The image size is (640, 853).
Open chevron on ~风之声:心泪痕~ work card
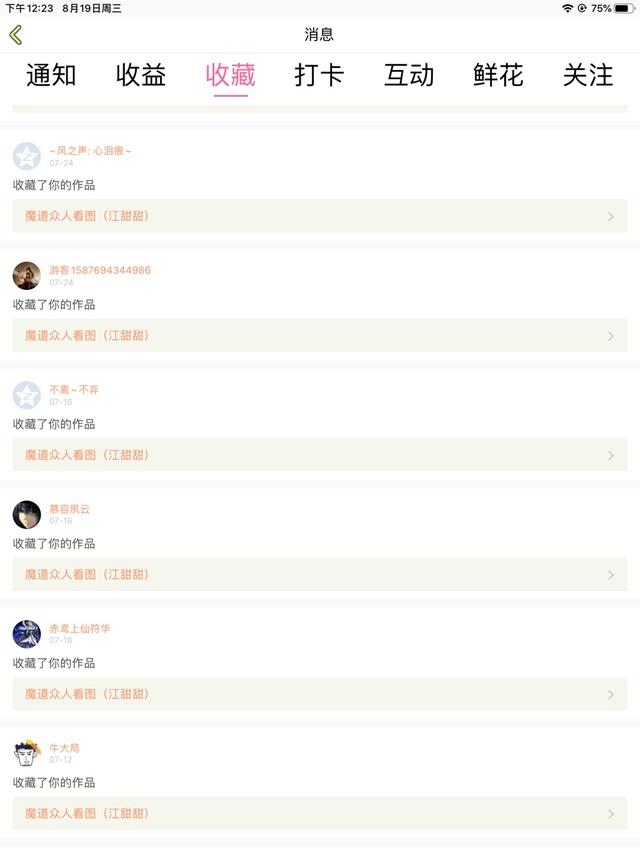[x=611, y=217]
